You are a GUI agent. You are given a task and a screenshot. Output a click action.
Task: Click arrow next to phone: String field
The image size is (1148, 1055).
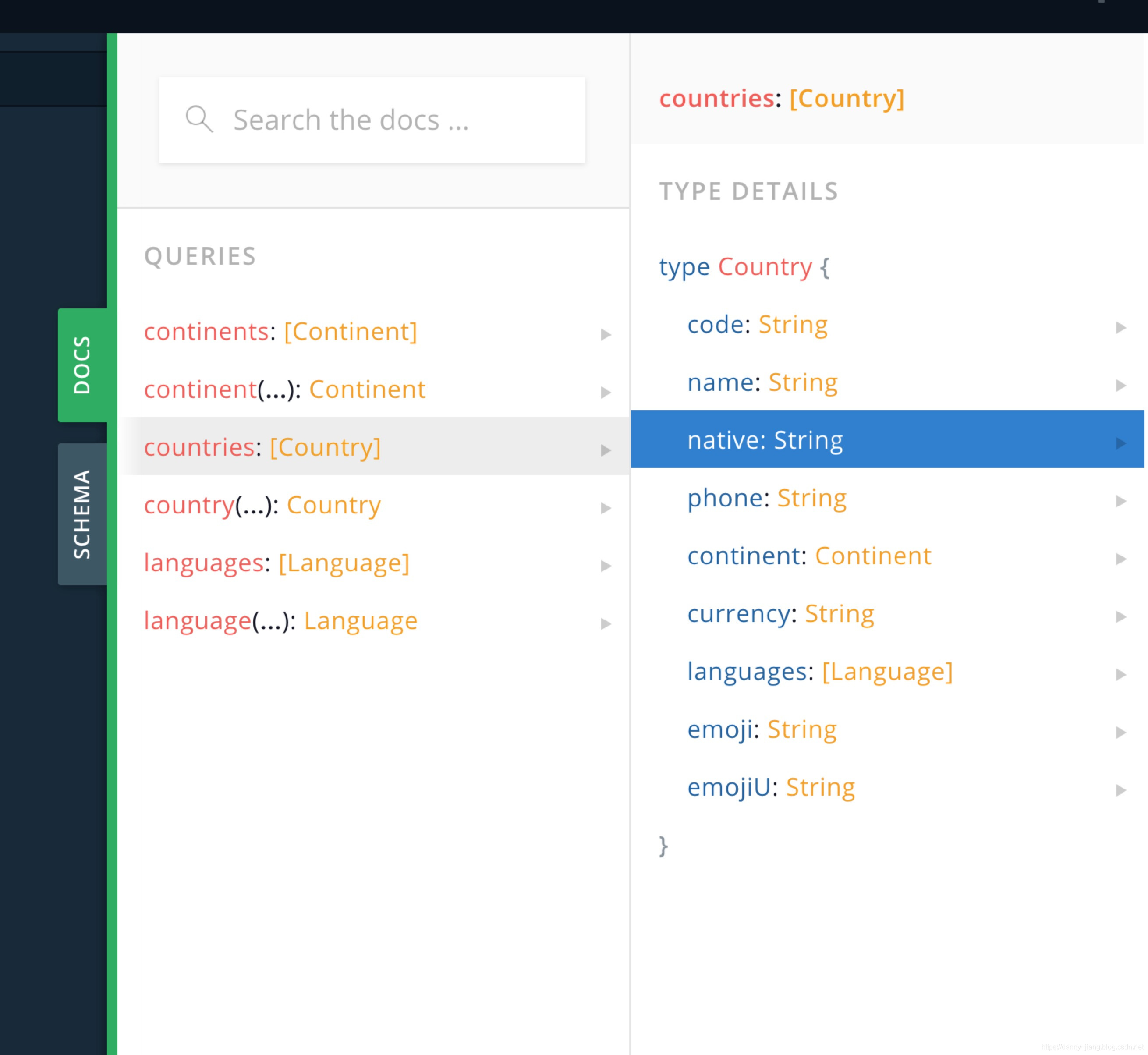(x=1120, y=501)
